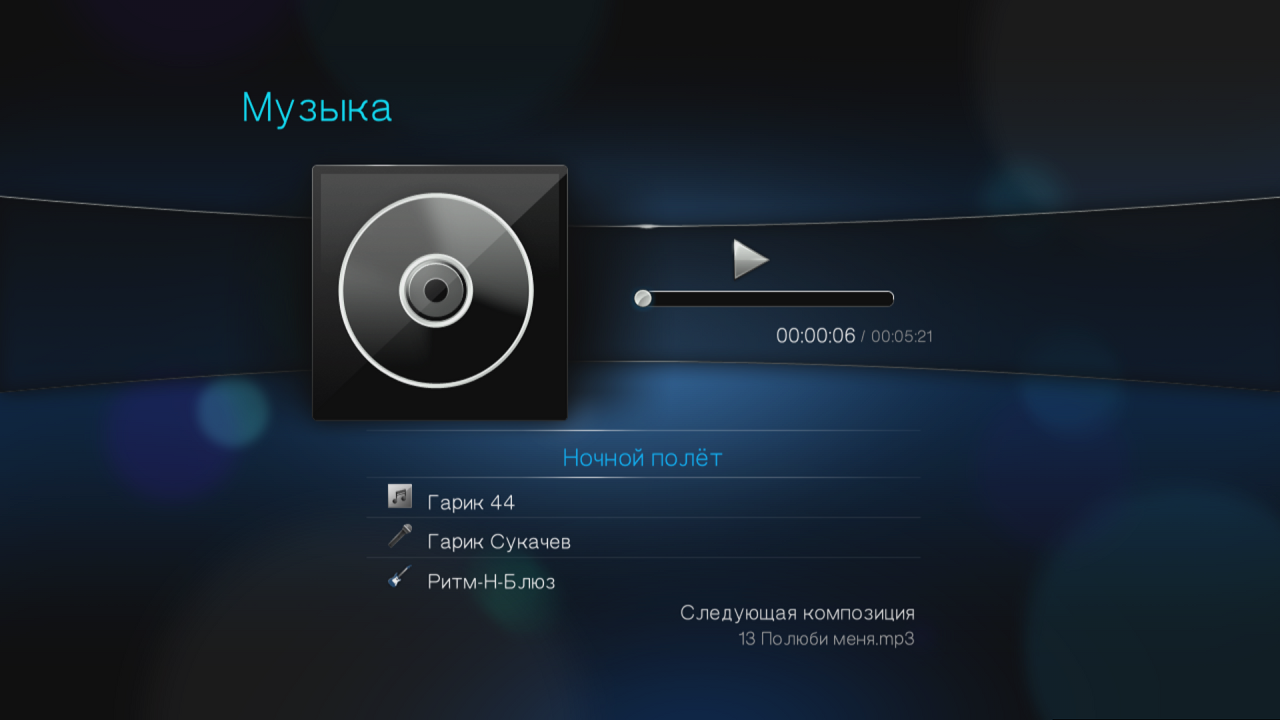Click the microphone artist icon
The width and height of the screenshot is (1280, 720).
tap(400, 536)
